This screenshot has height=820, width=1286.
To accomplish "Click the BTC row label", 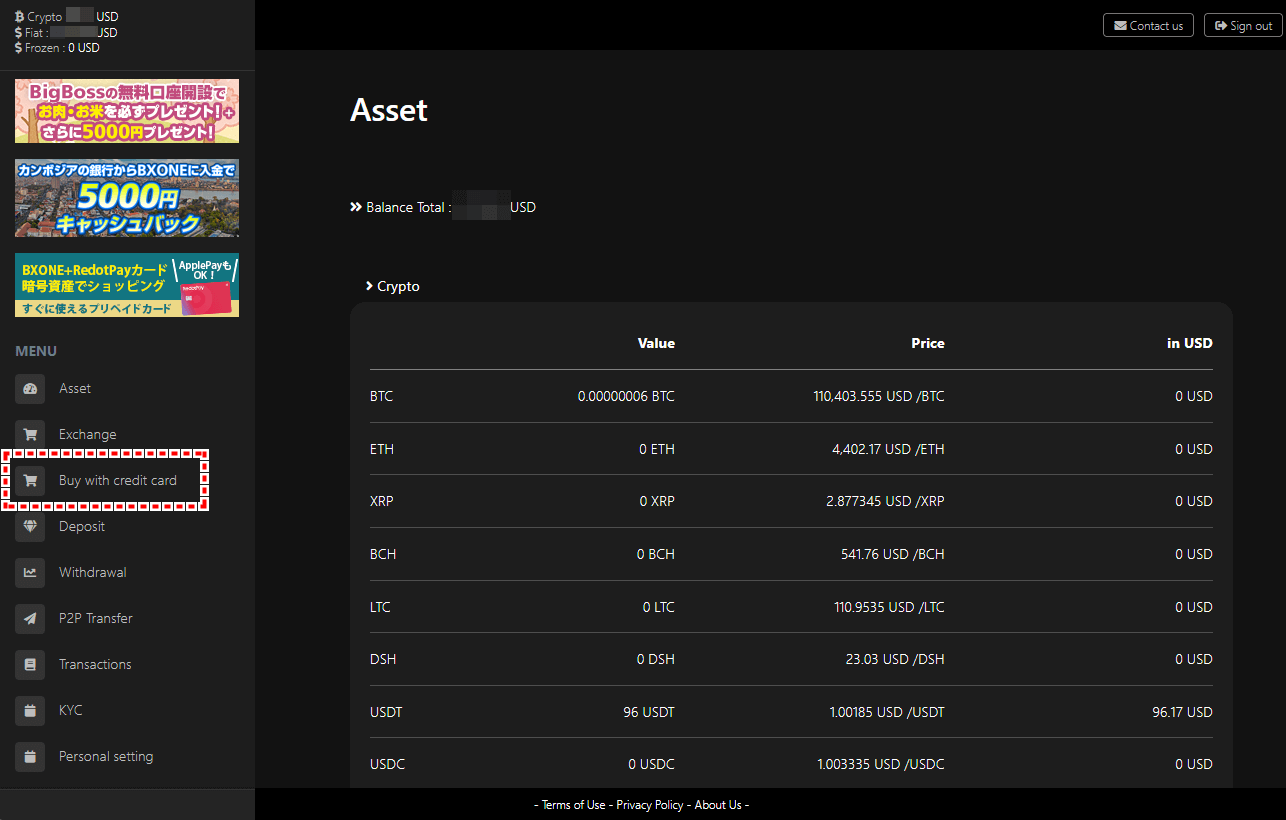I will [381, 396].
